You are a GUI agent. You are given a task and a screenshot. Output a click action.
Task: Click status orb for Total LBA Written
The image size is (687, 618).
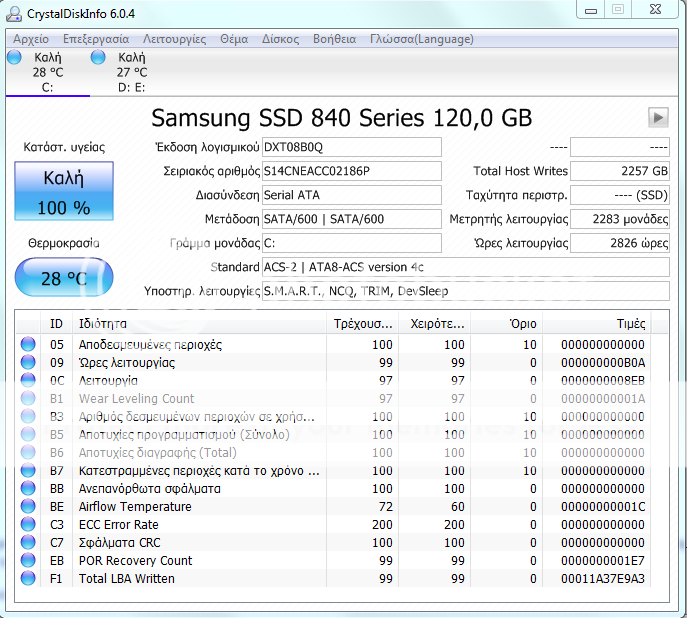point(28,579)
